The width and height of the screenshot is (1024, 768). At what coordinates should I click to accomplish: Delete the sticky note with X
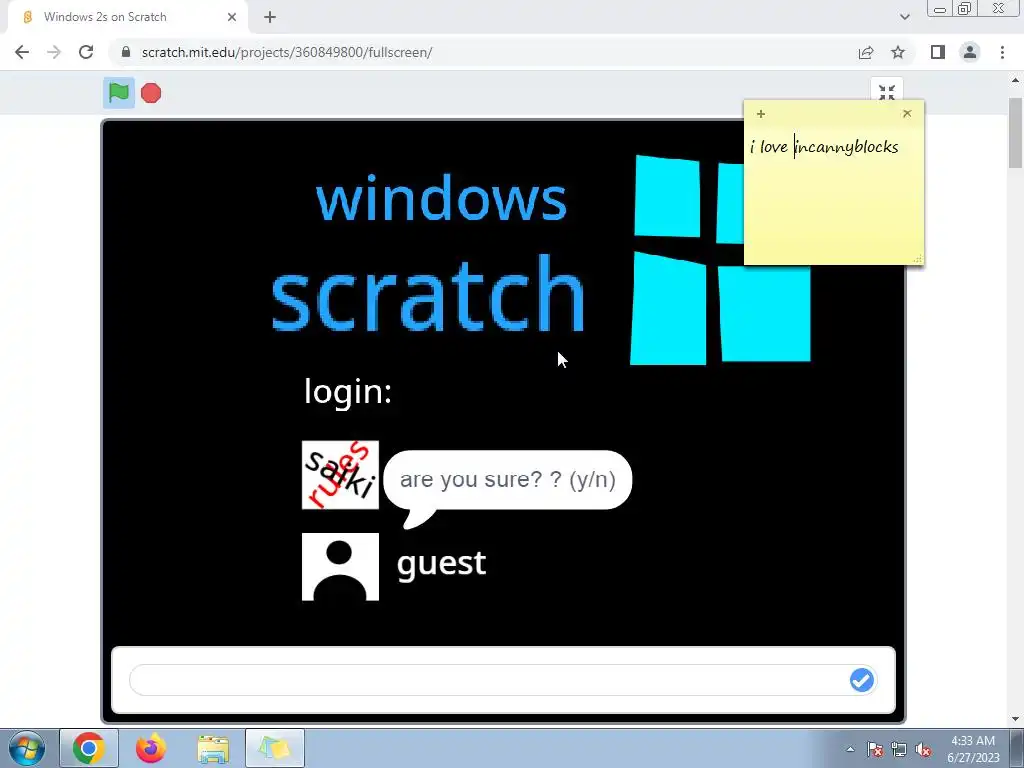tap(907, 113)
